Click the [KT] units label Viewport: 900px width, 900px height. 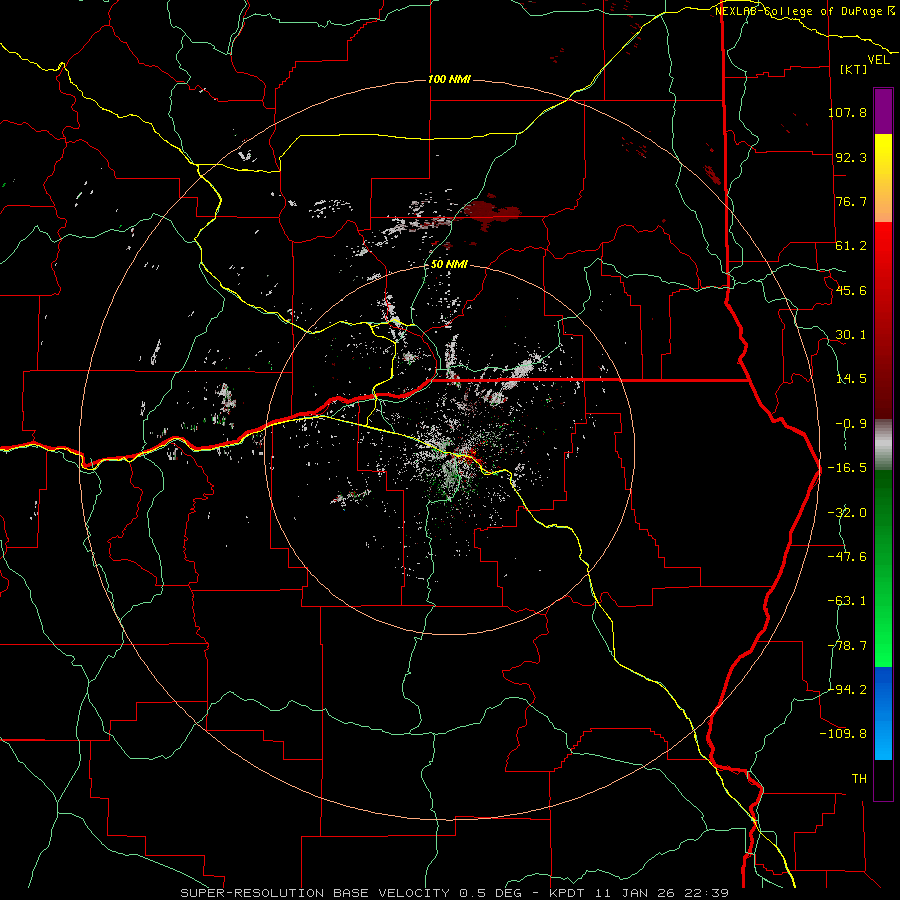(x=854, y=69)
